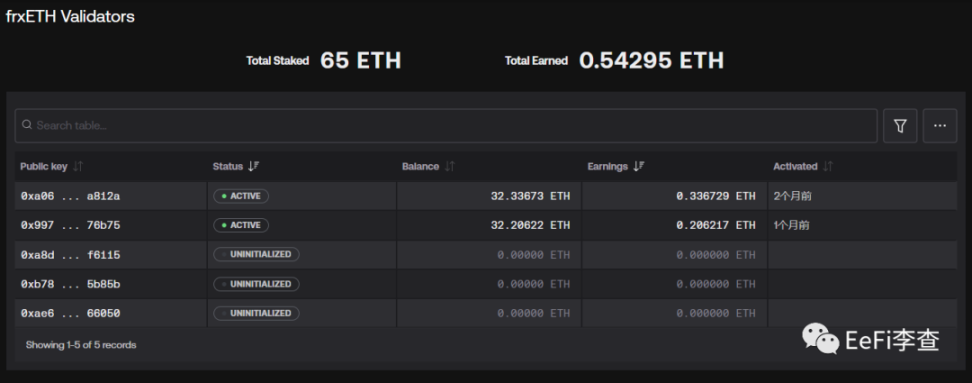
Task: Toggle sort on the Status column
Action: pos(254,166)
